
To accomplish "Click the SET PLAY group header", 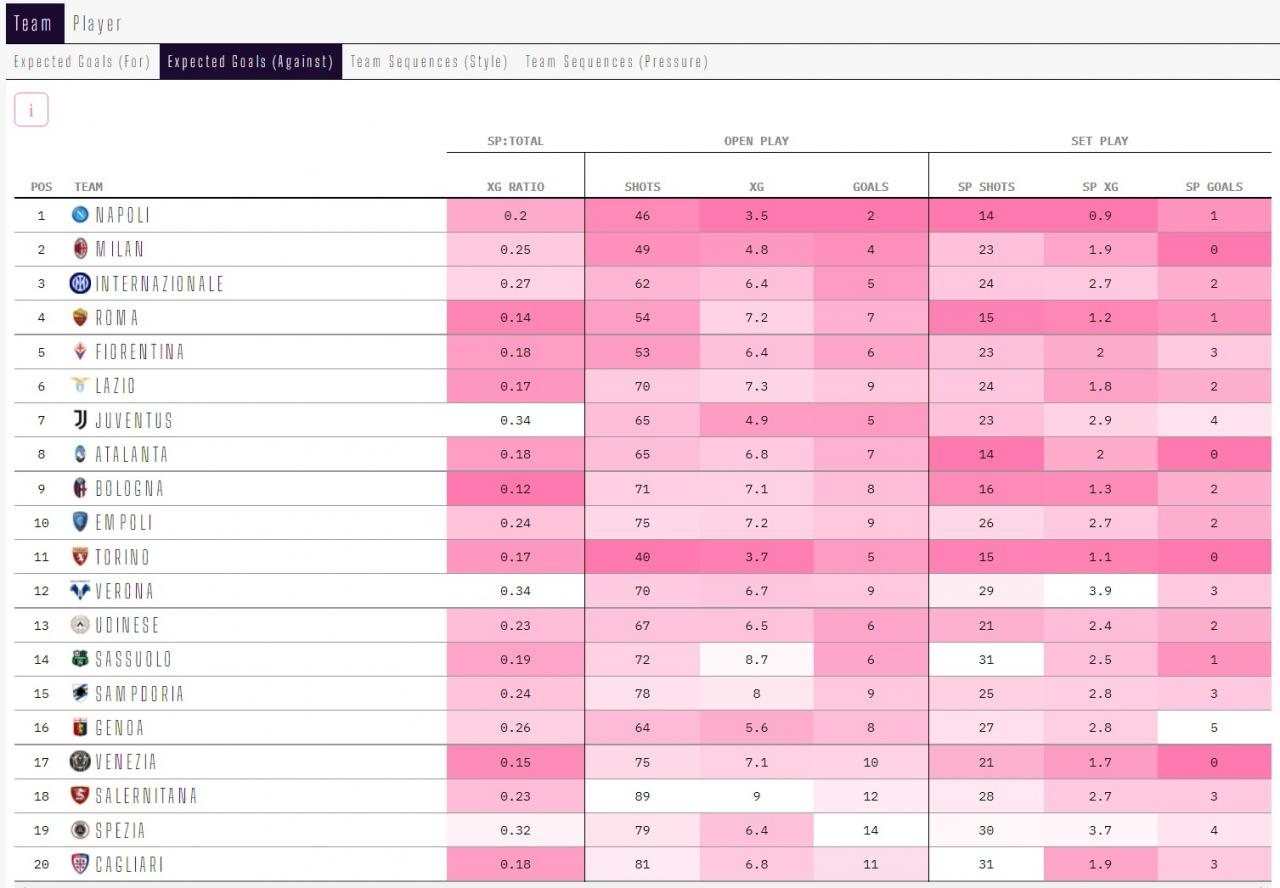I will click(x=1100, y=141).
